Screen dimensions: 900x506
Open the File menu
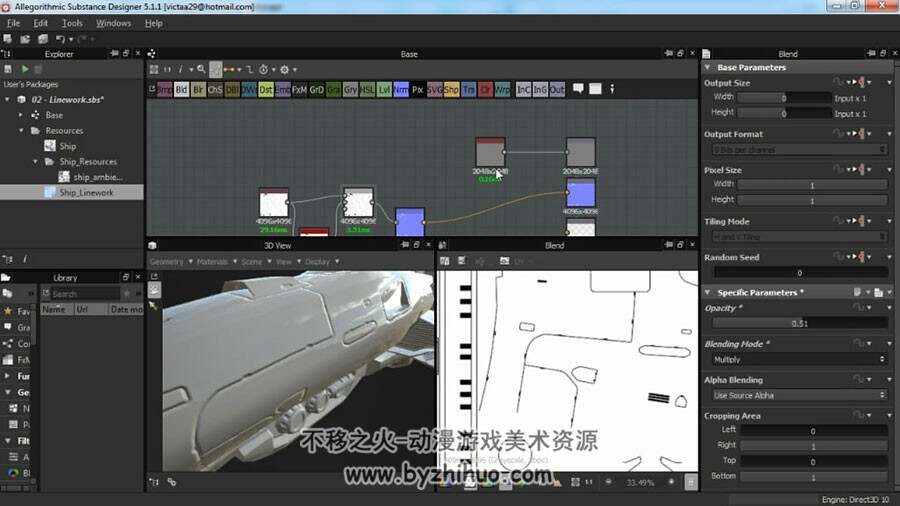coord(13,23)
